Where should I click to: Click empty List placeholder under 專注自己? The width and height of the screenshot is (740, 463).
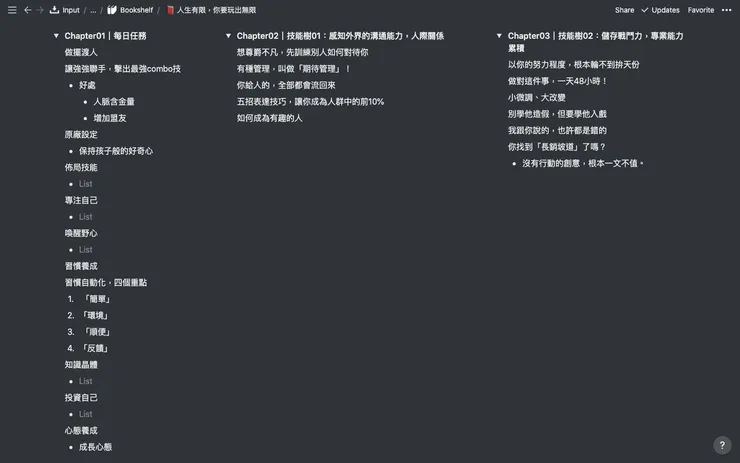click(x=85, y=217)
